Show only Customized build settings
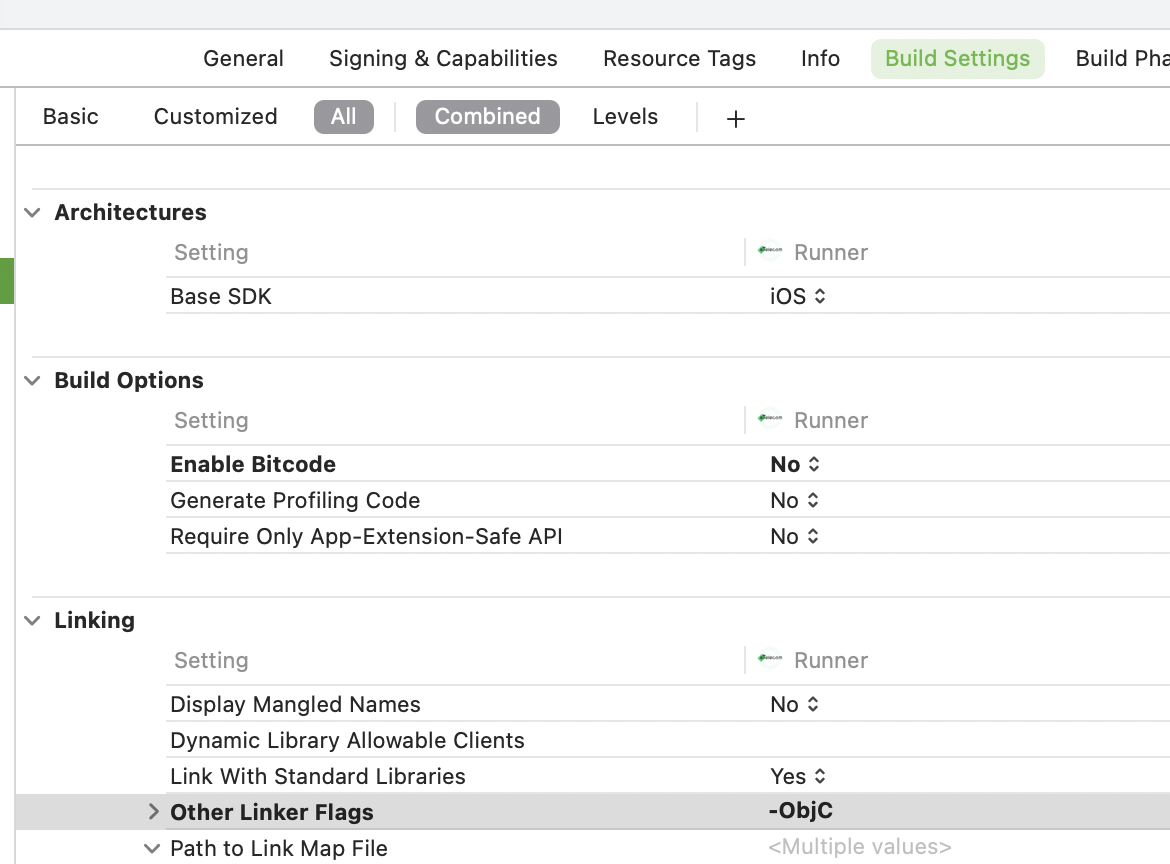The height and width of the screenshot is (864, 1170). coord(215,117)
